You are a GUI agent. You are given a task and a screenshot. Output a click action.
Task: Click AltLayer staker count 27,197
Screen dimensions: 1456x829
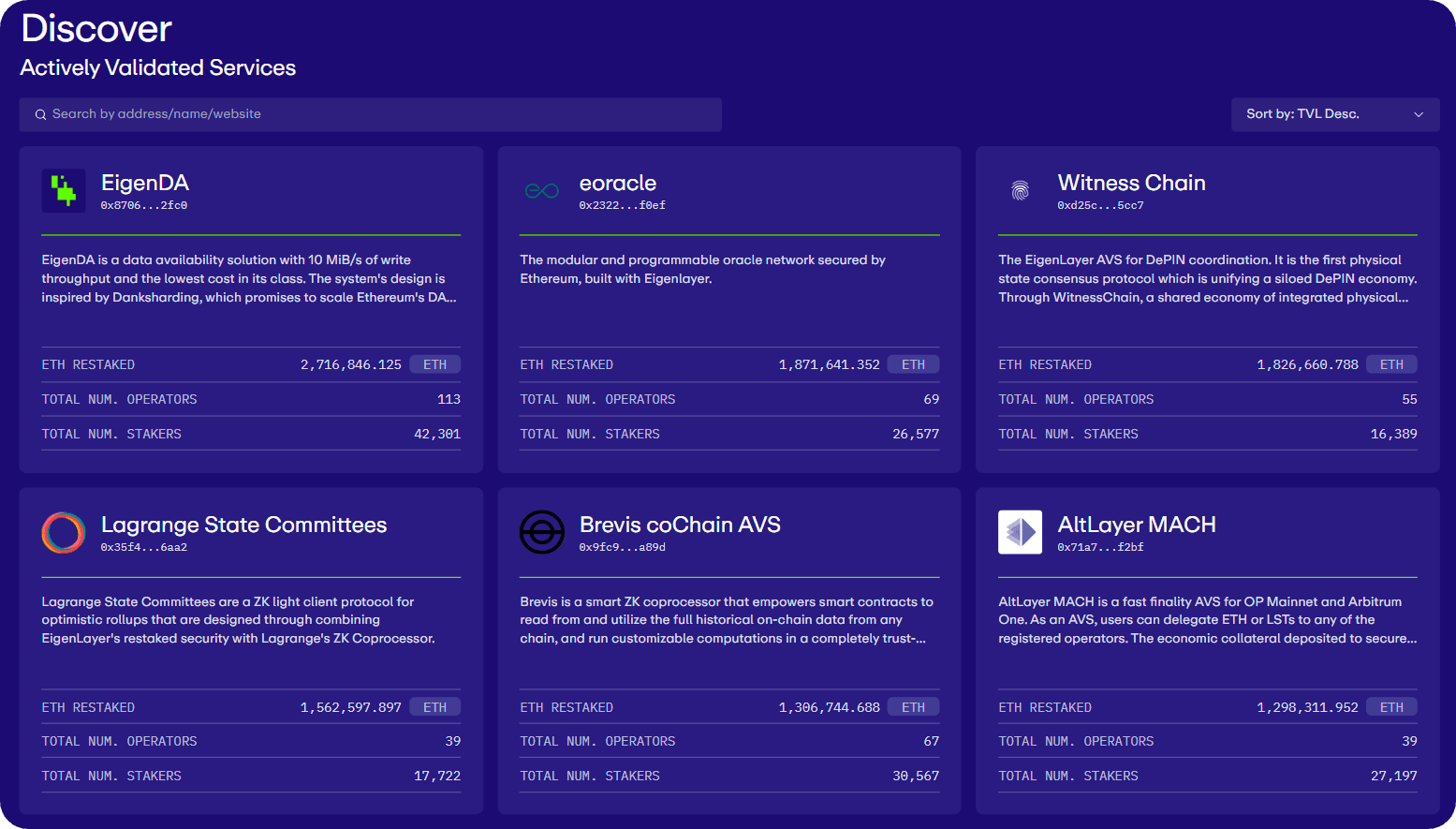(1394, 776)
